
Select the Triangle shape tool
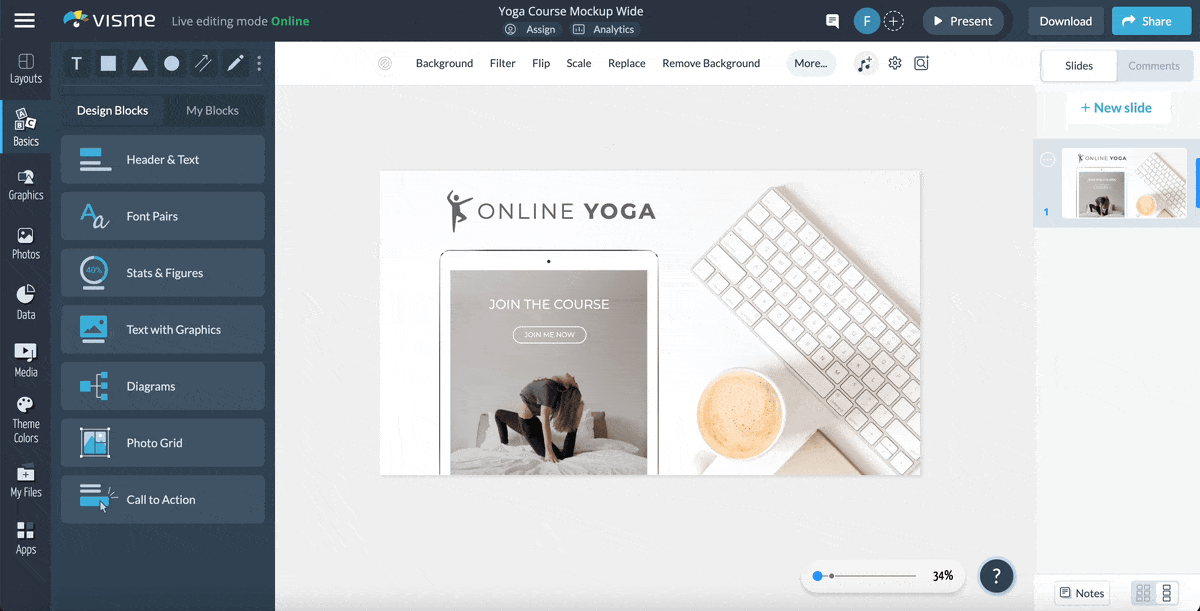coord(139,63)
